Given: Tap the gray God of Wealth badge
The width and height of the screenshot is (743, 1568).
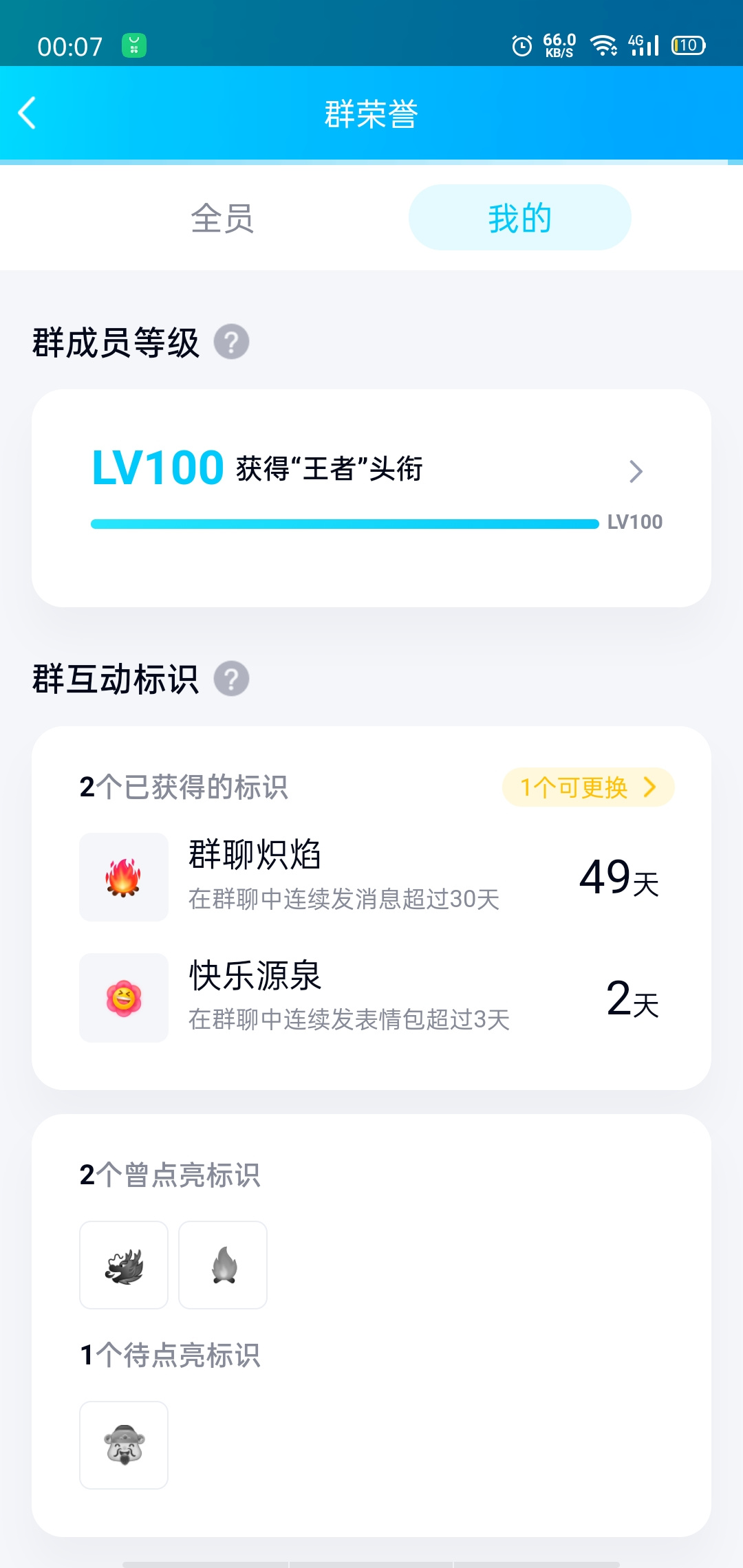Looking at the screenshot, I should coord(124,1445).
